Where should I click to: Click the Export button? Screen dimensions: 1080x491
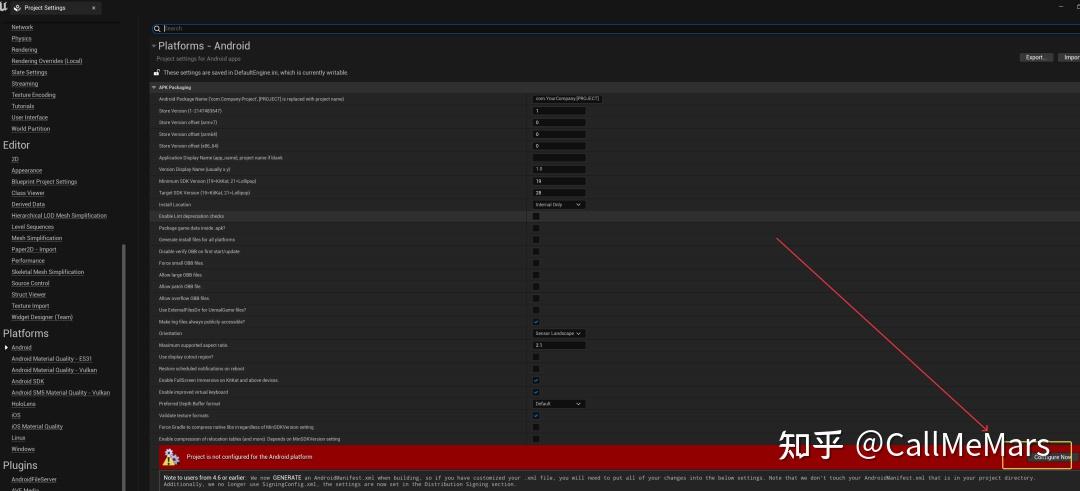[x=1036, y=57]
